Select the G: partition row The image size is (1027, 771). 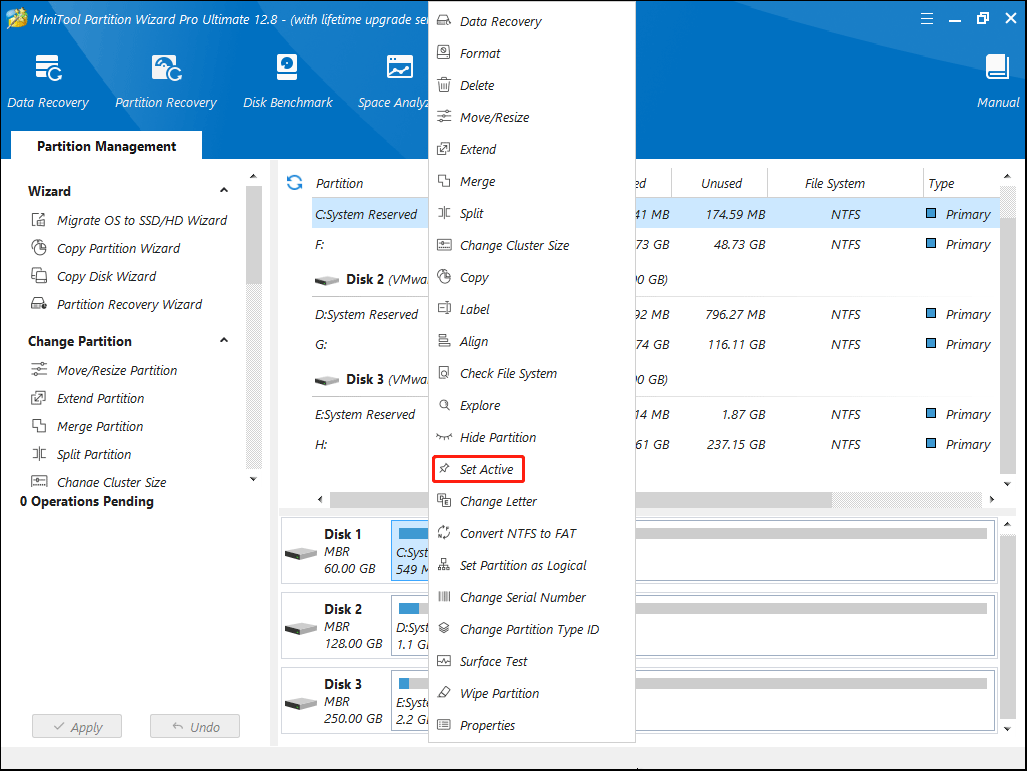coord(656,344)
